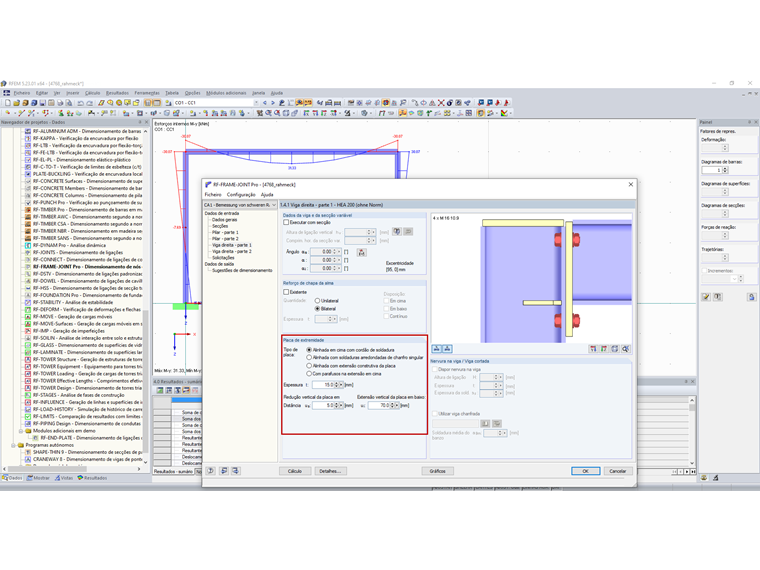Collapse Módulos adicionais em demo tree node
This screenshot has height=570, width=760.
point(21,430)
